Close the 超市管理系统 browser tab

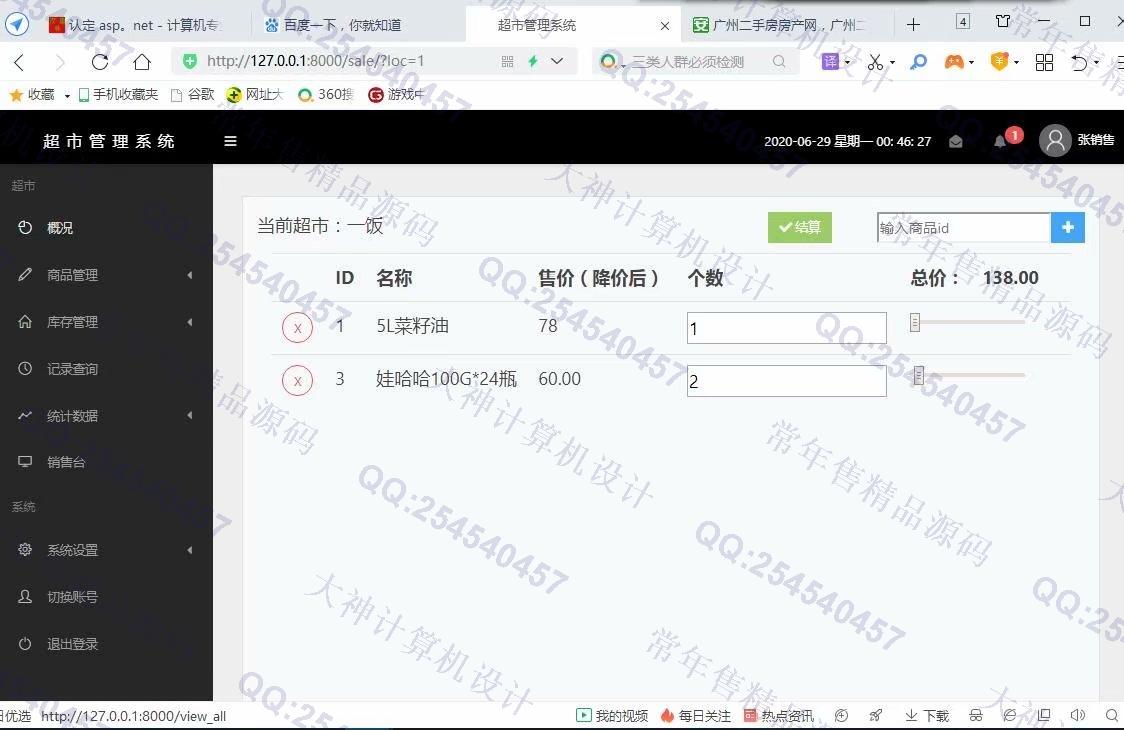tap(665, 26)
